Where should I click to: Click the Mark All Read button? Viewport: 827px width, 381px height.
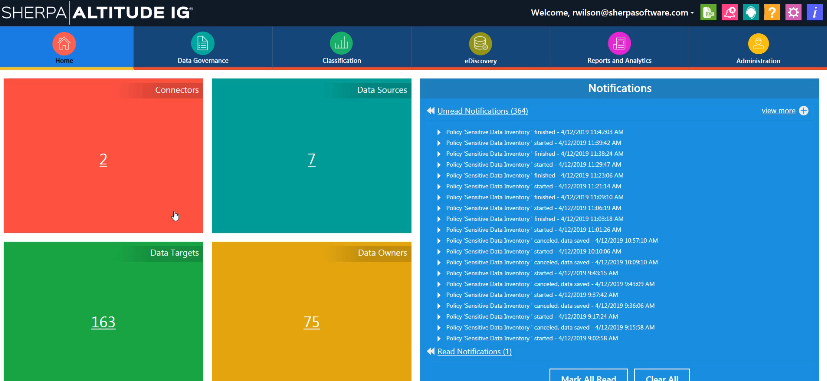(589, 376)
